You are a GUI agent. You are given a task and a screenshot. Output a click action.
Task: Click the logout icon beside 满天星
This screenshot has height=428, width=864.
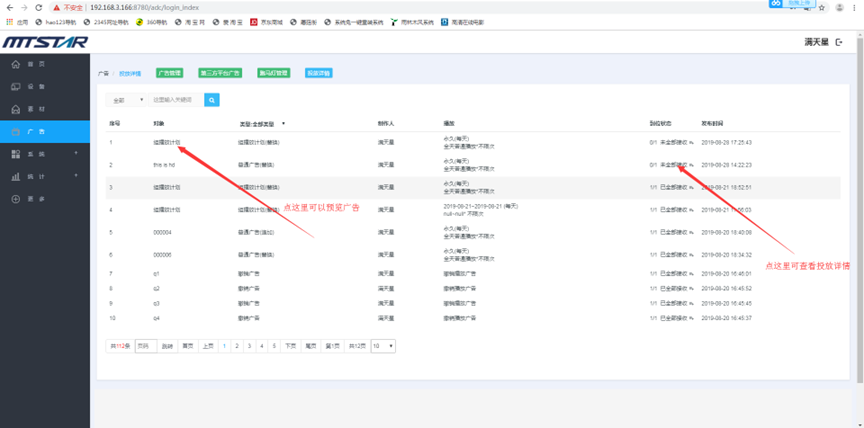tap(839, 42)
